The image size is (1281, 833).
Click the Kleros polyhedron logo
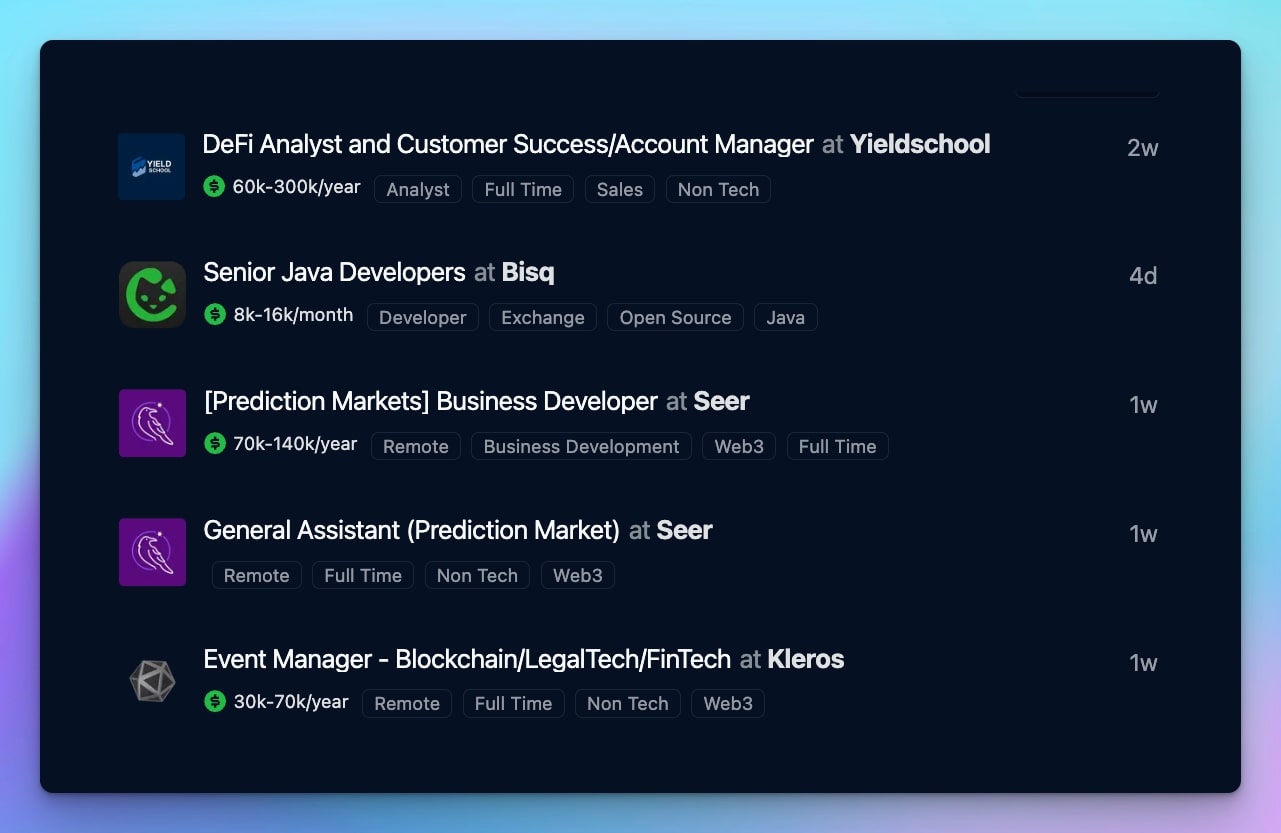pos(152,681)
